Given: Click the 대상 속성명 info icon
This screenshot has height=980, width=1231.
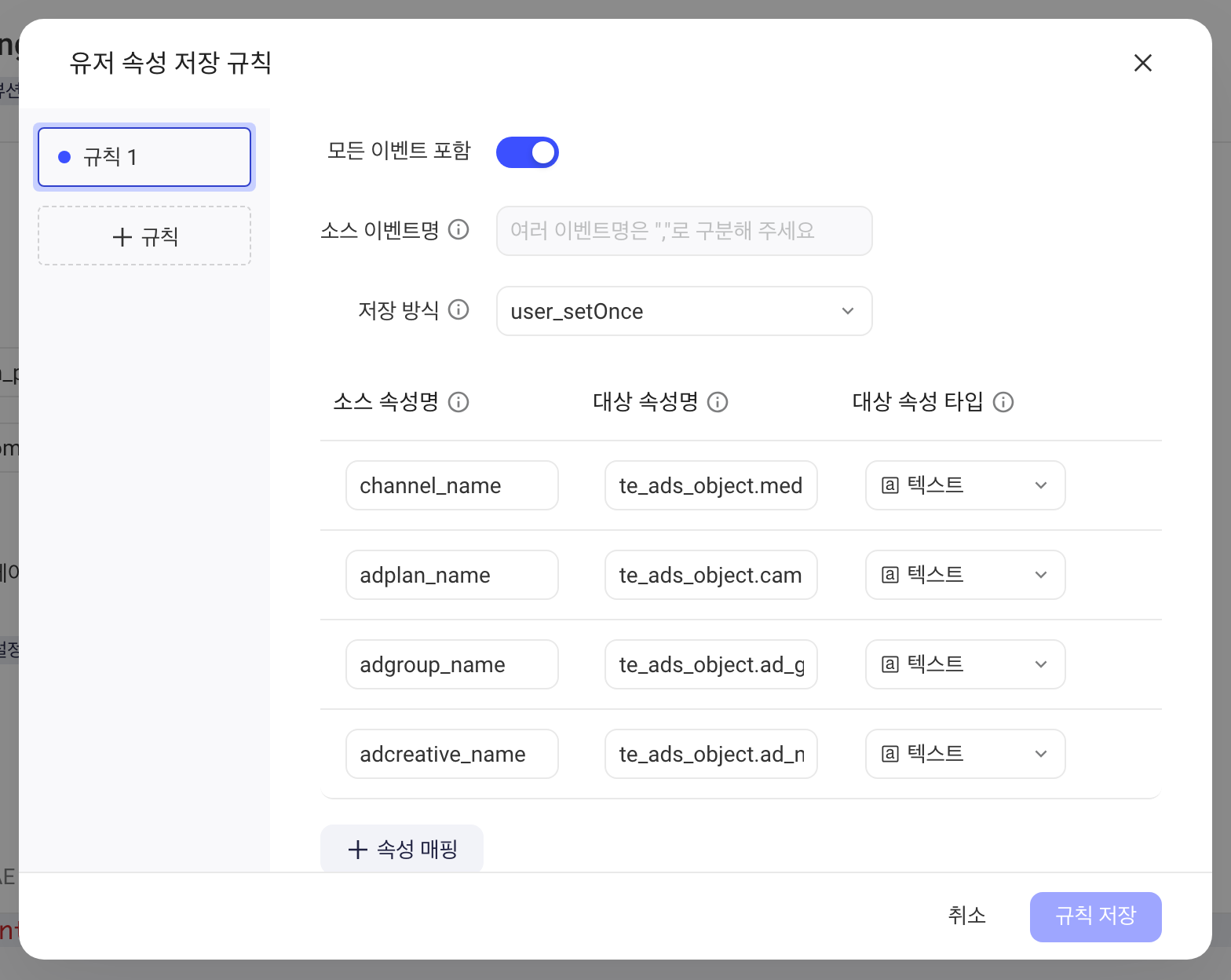Looking at the screenshot, I should click(x=718, y=402).
